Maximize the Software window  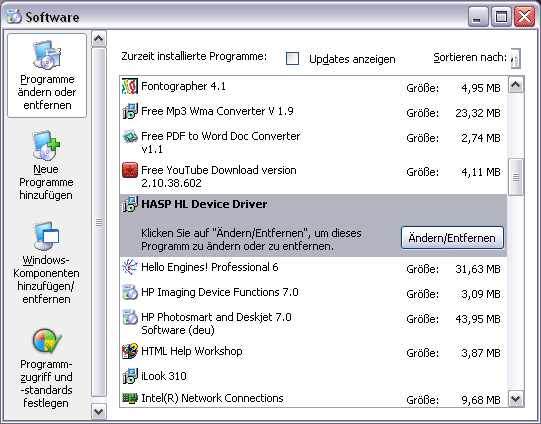click(501, 17)
